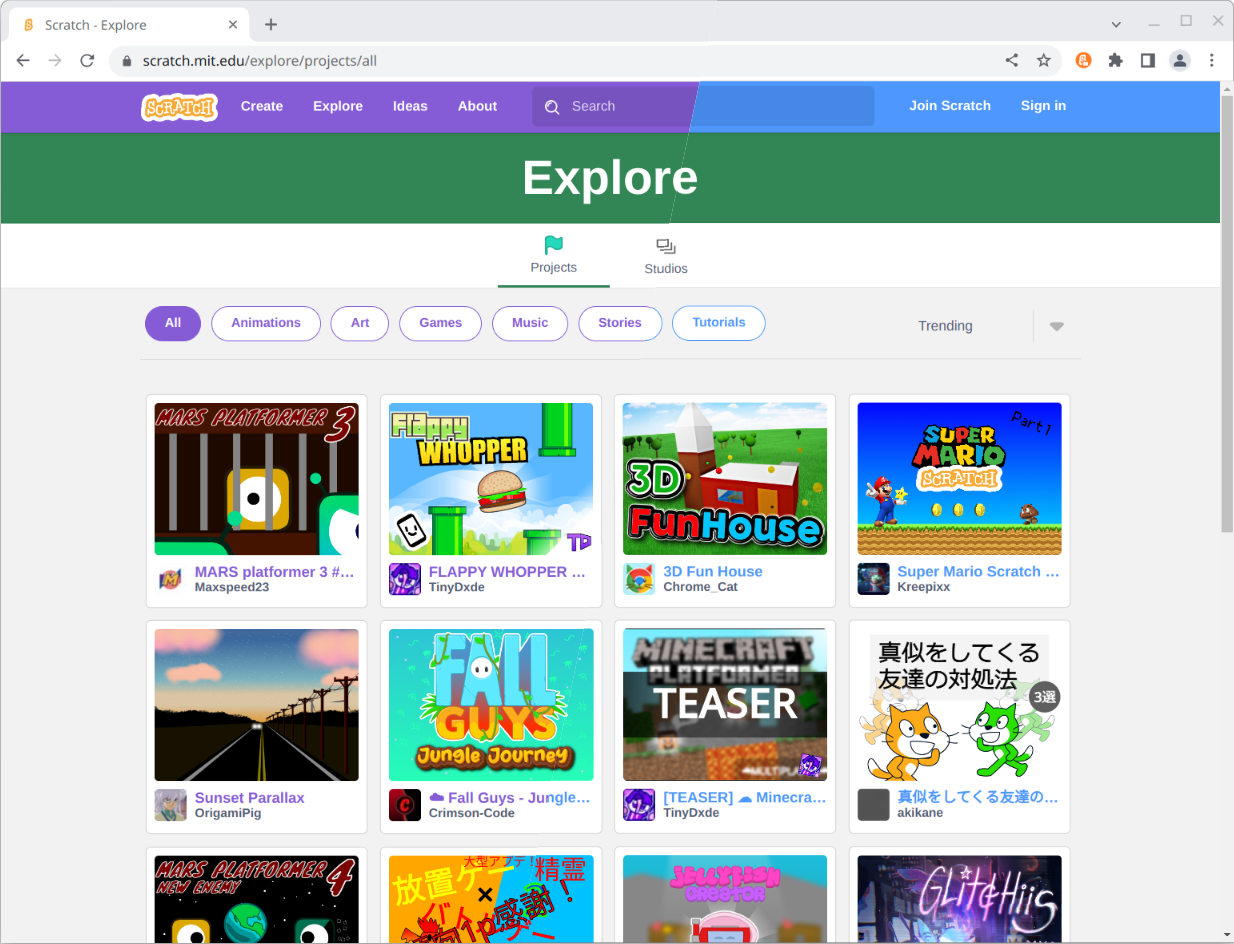Screen dimensions: 1234x944
Task: Select the All category filter
Action: (x=173, y=323)
